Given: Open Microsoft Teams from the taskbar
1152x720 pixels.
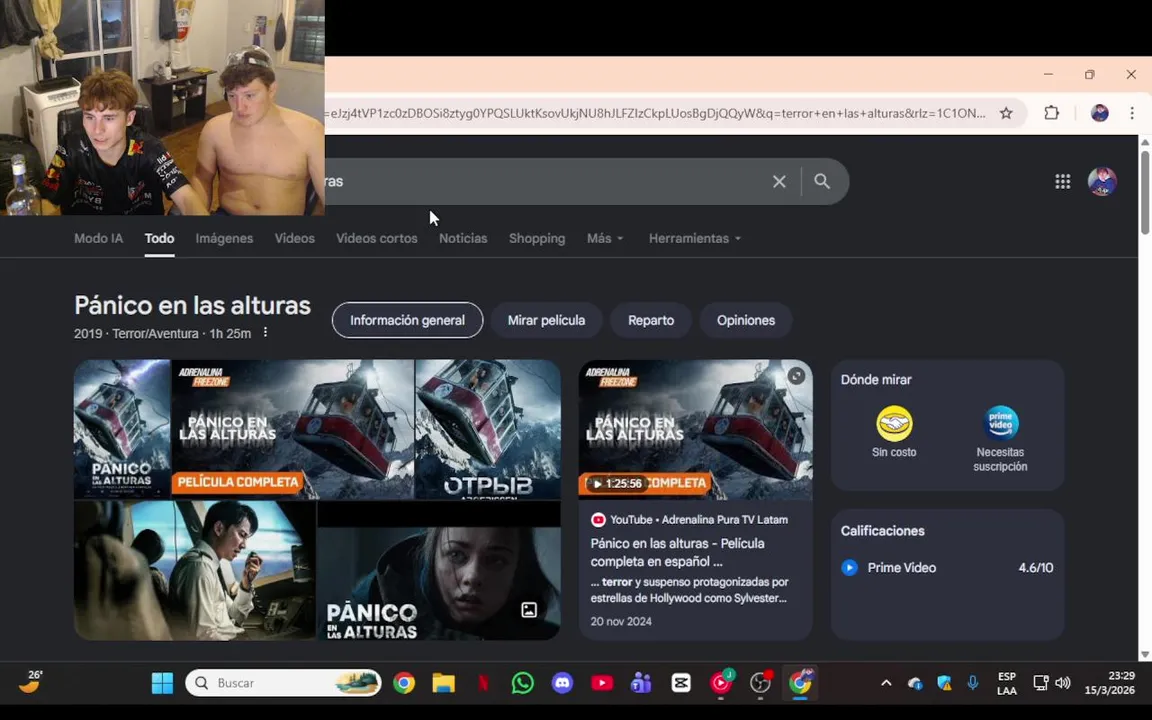Looking at the screenshot, I should 641,683.
